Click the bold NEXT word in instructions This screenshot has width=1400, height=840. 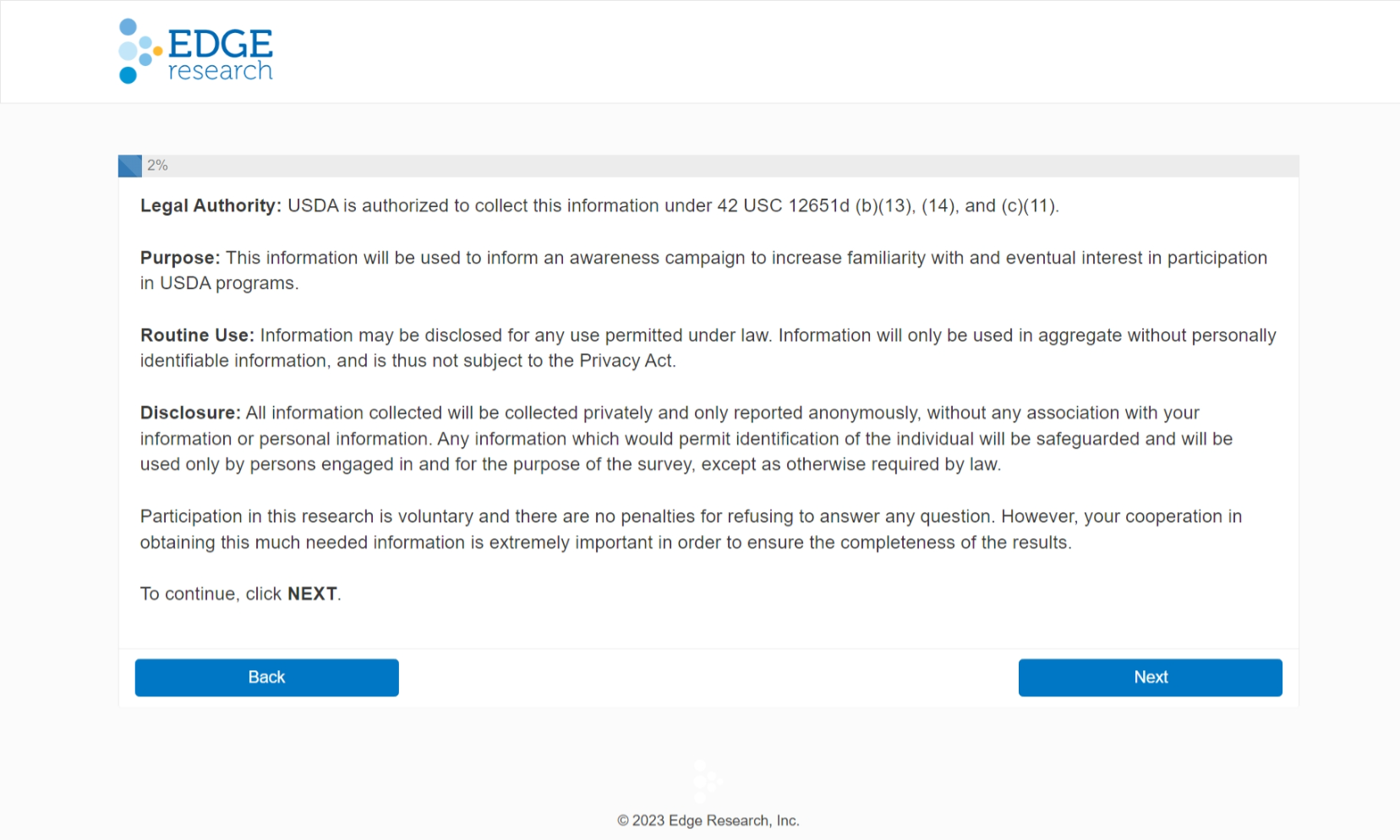pyautogui.click(x=312, y=594)
